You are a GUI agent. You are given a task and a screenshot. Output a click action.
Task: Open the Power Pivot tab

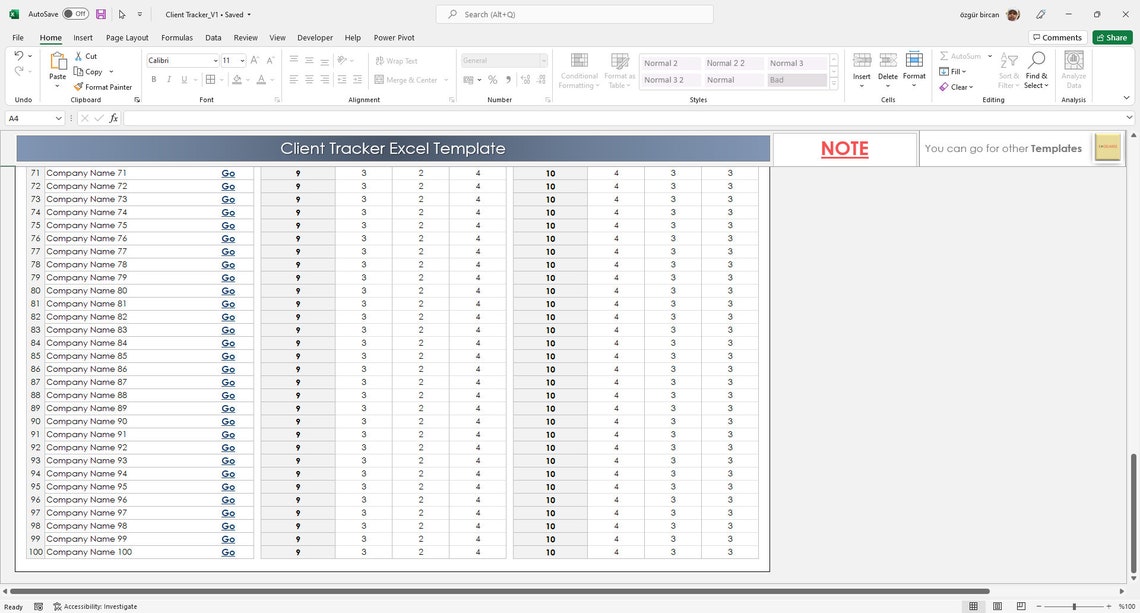click(x=393, y=37)
